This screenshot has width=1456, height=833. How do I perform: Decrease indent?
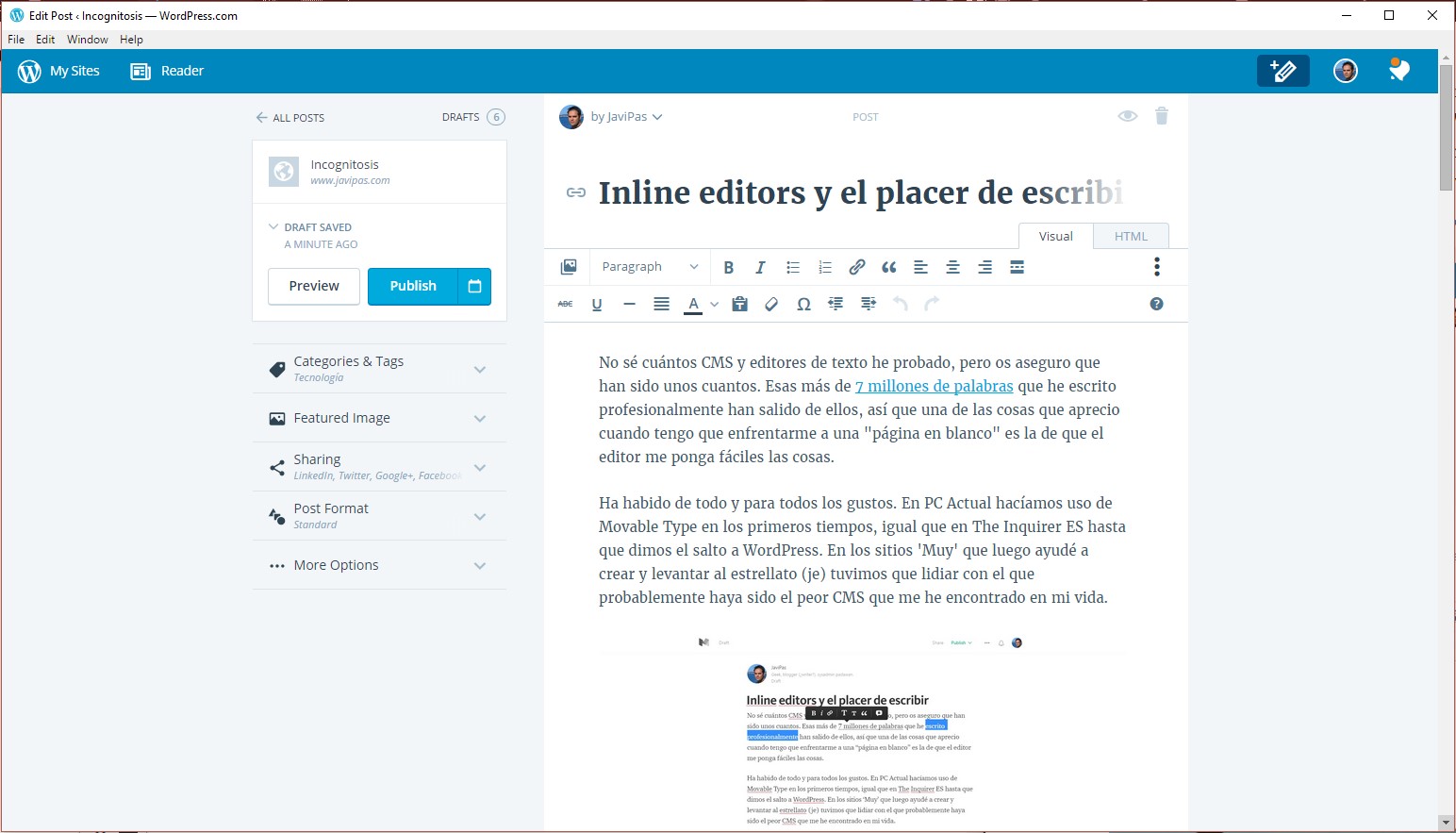(x=836, y=304)
